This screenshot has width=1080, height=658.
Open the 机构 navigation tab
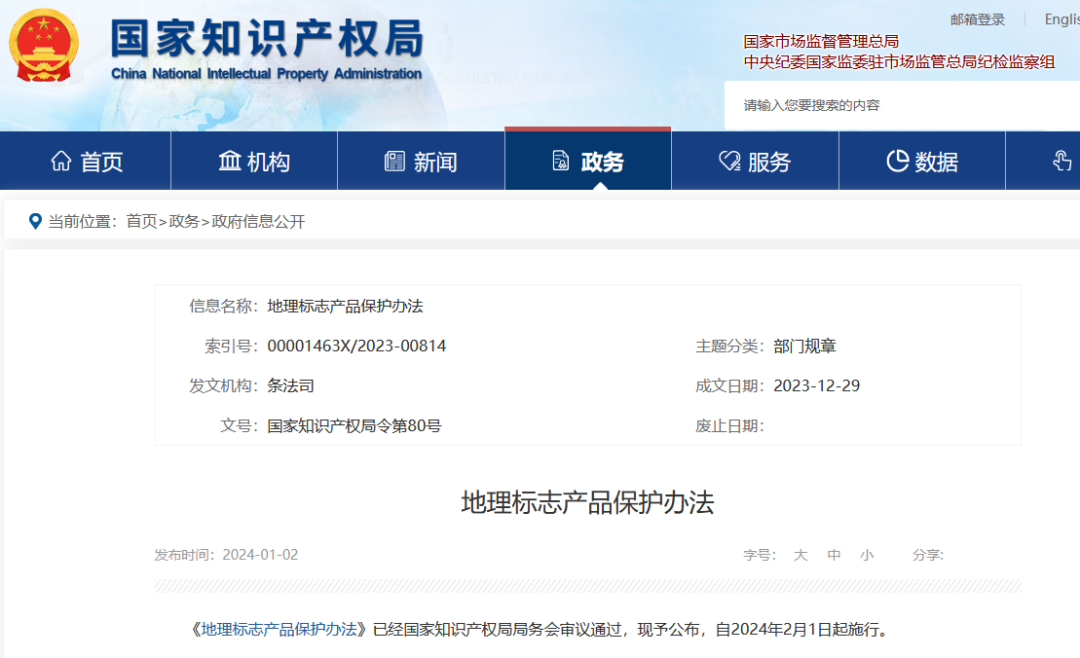coord(254,161)
